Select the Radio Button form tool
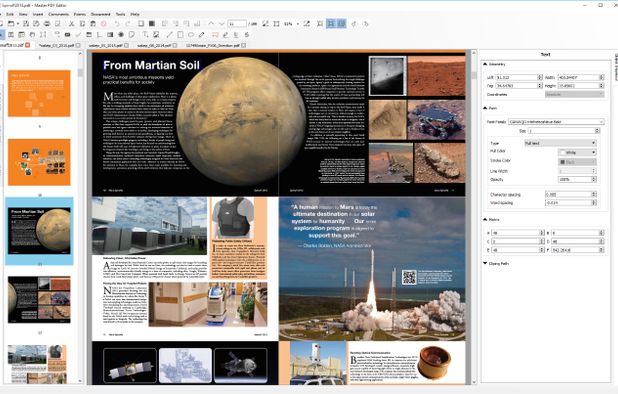This screenshot has width=618, height=394. [121, 35]
